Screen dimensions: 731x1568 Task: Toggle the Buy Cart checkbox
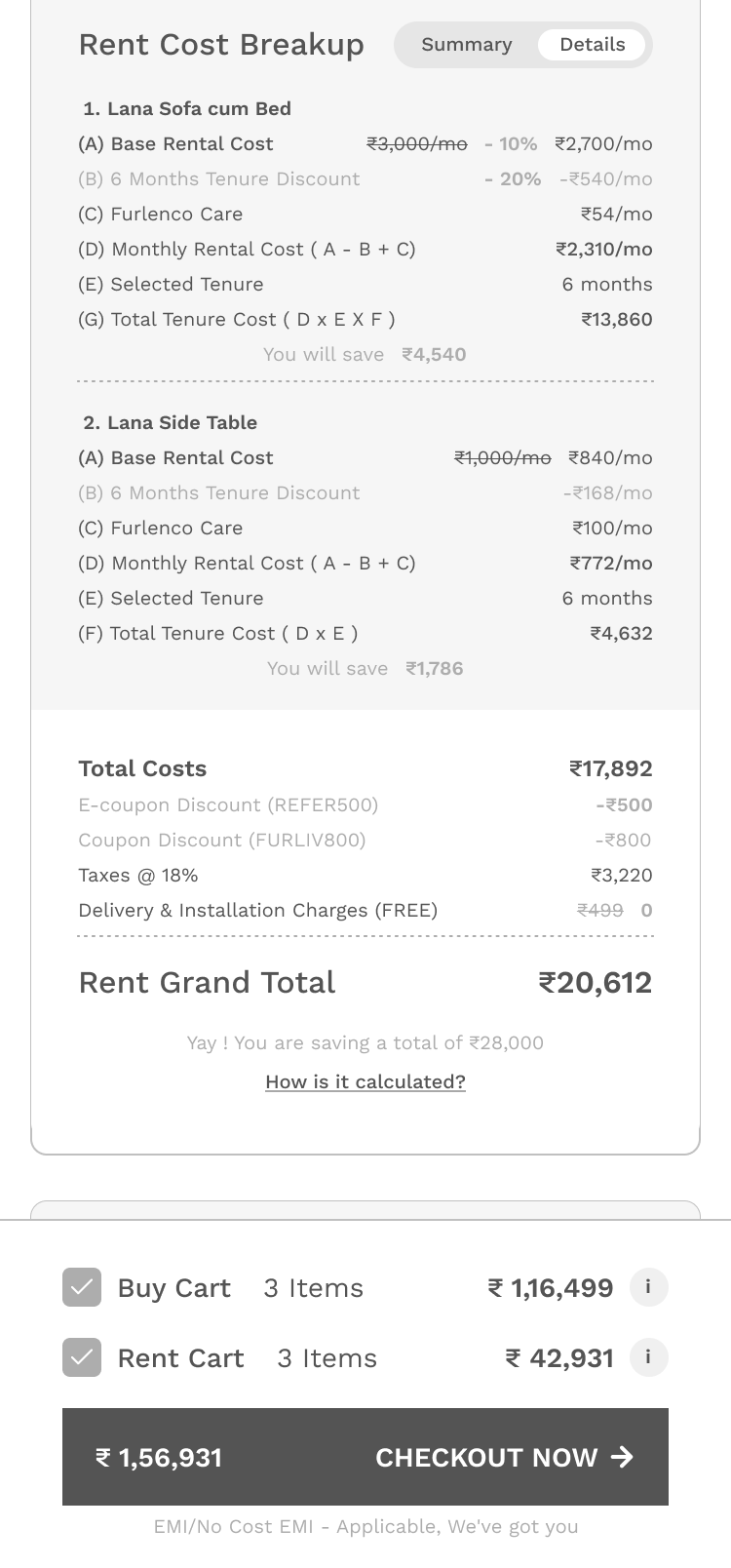tap(82, 1287)
